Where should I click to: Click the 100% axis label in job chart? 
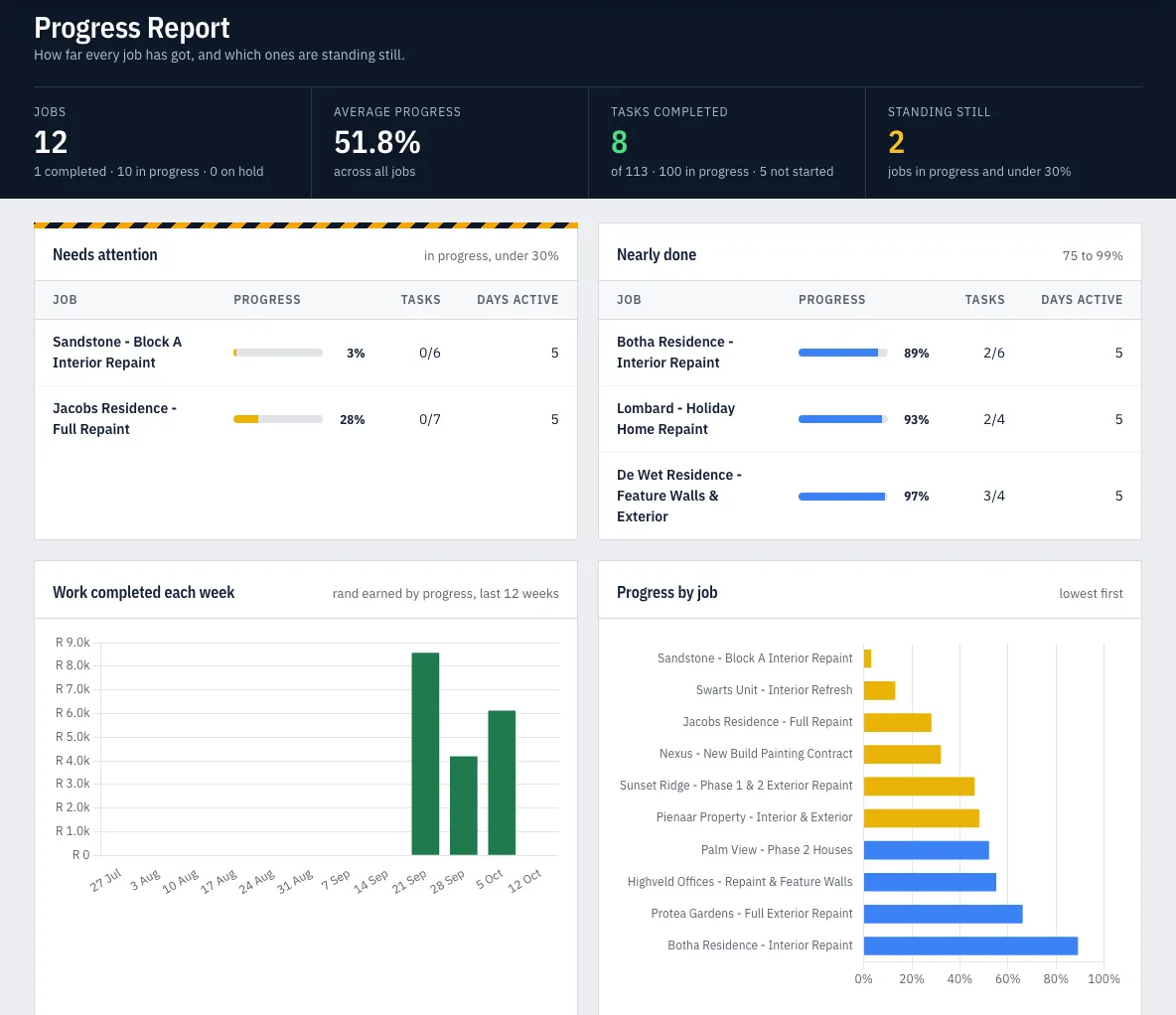click(1103, 979)
